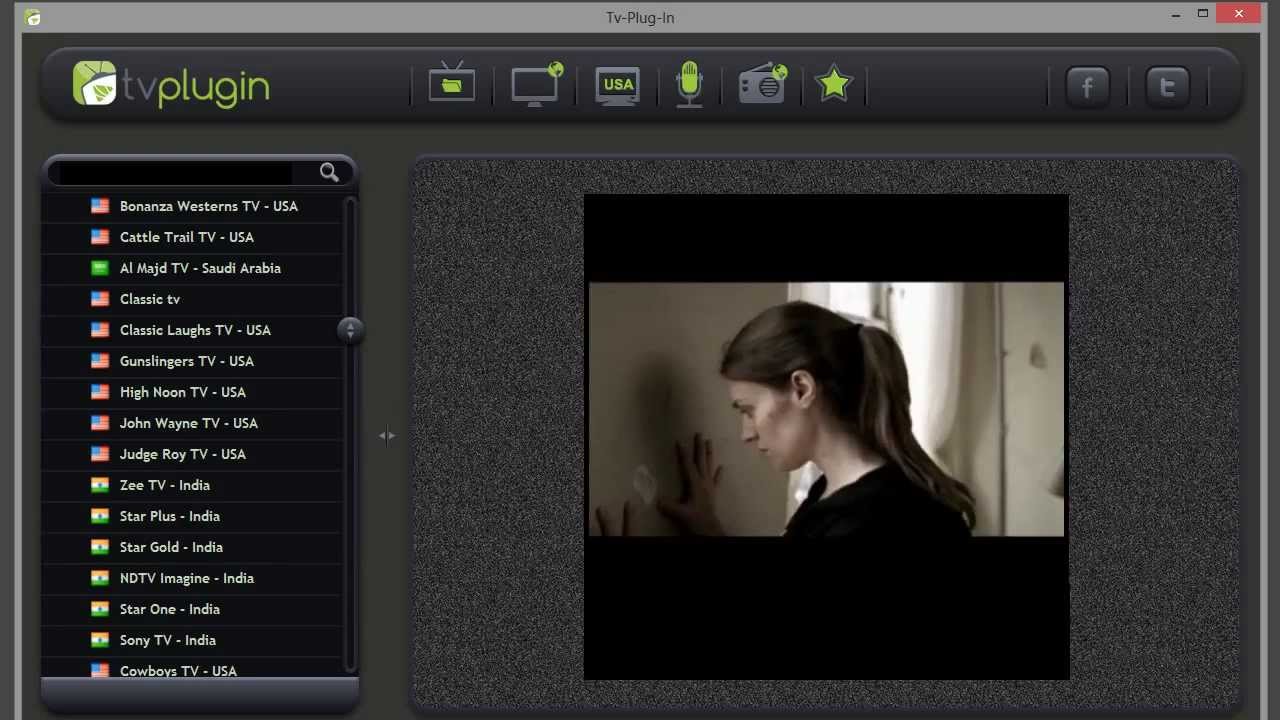
Task: Click the Saudi Arabia flag icon
Action: (100, 268)
